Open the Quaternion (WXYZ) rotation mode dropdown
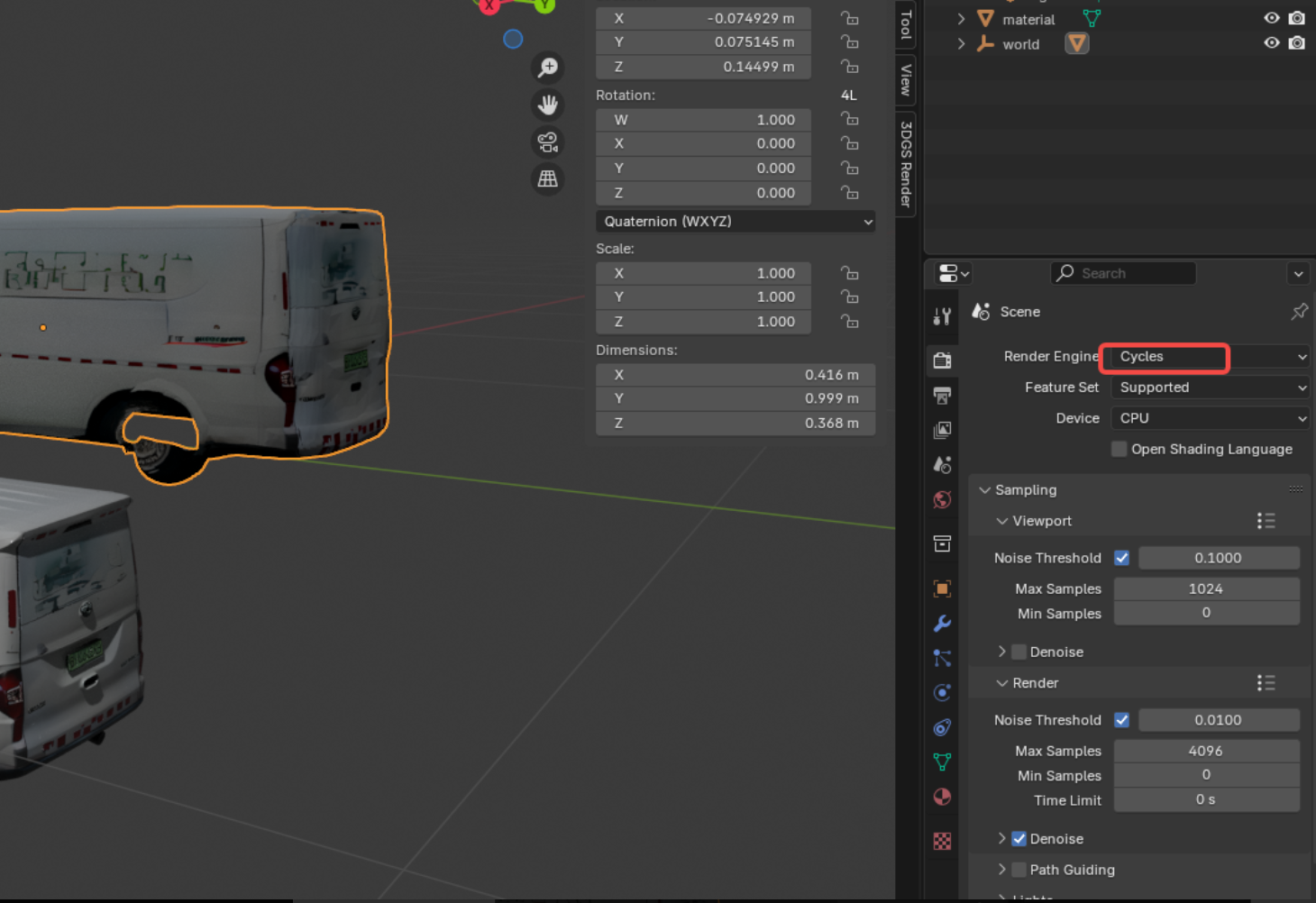The width and height of the screenshot is (1316, 903). tap(736, 222)
